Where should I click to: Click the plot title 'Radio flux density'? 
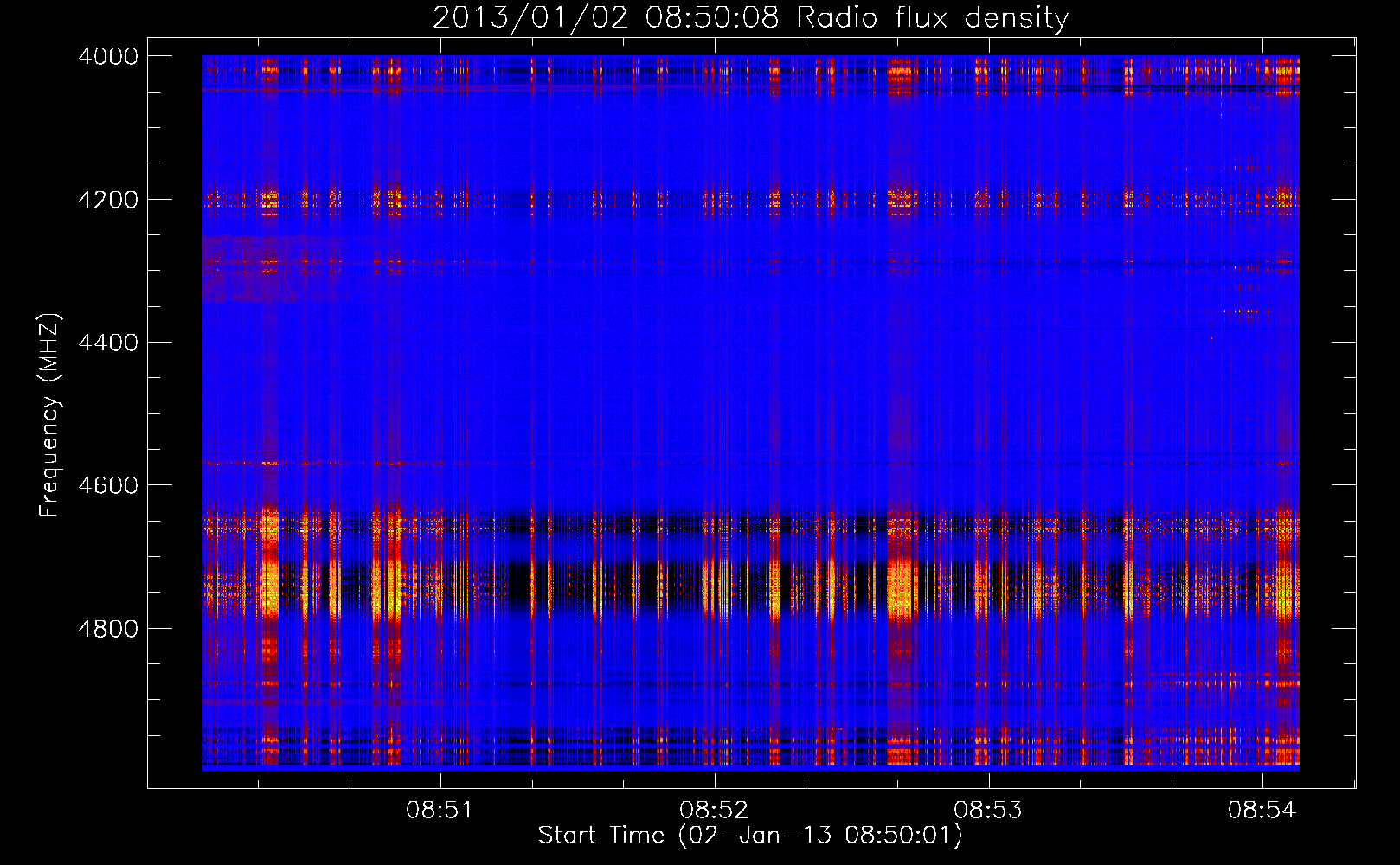(x=933, y=18)
